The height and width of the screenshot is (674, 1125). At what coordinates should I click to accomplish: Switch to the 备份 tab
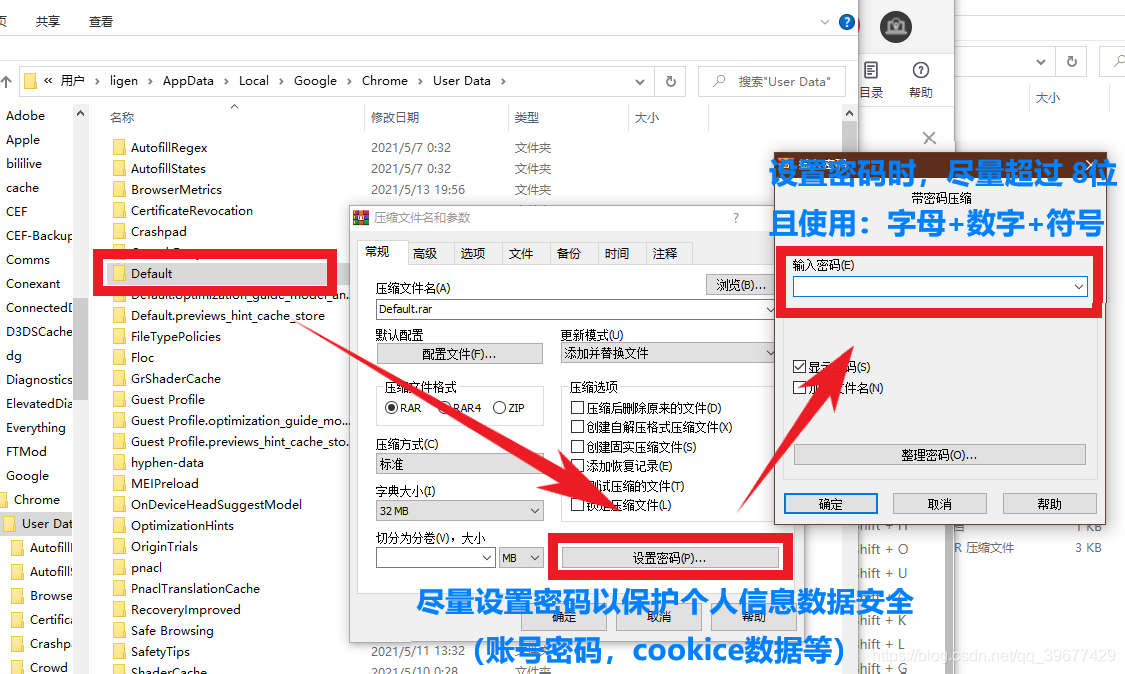(569, 253)
